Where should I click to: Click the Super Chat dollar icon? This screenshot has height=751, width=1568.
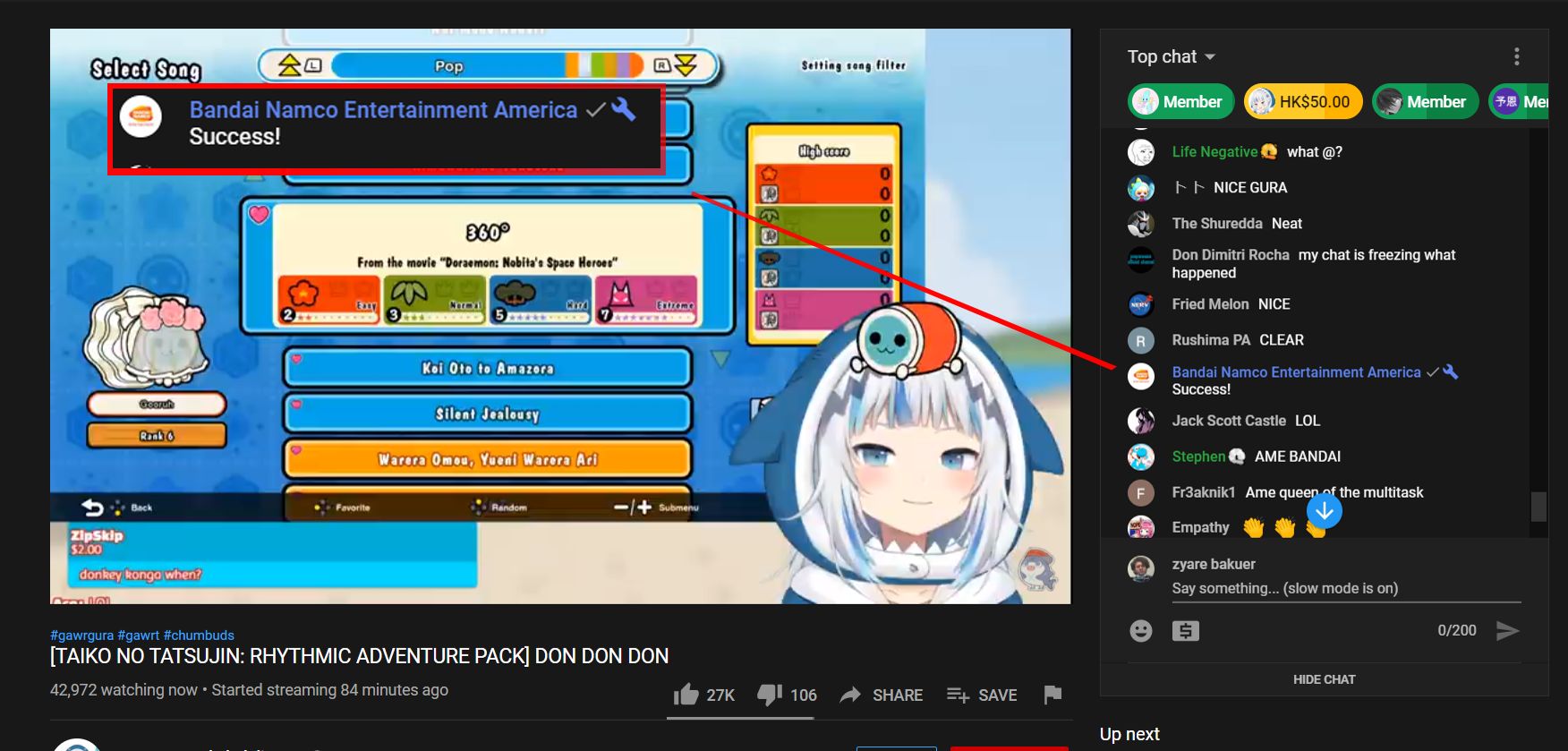(x=1186, y=631)
